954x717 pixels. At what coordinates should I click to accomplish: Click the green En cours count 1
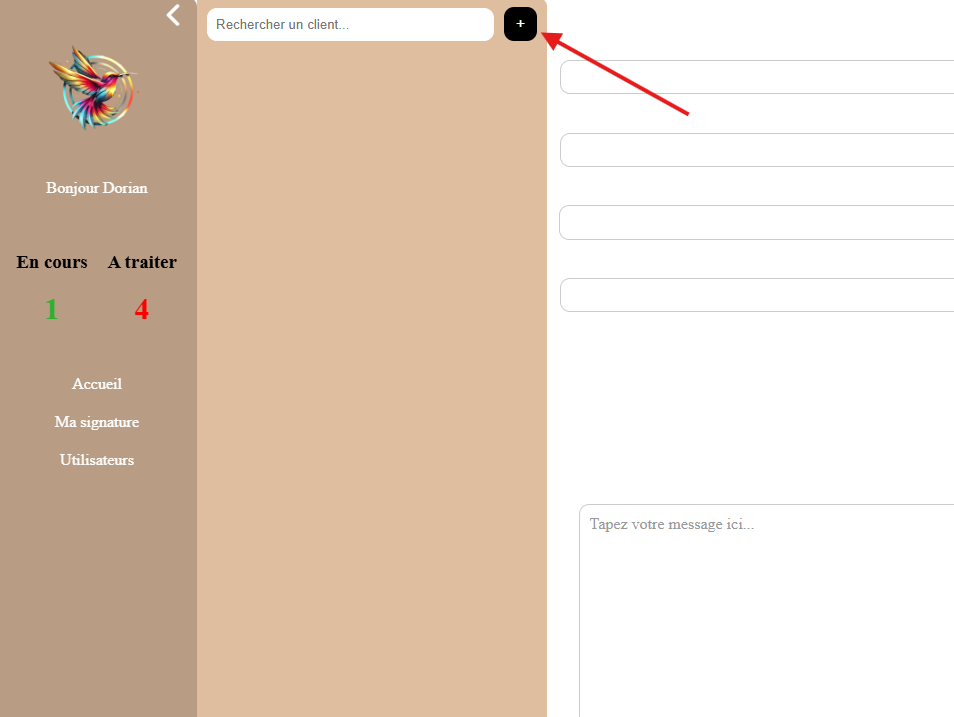51,310
